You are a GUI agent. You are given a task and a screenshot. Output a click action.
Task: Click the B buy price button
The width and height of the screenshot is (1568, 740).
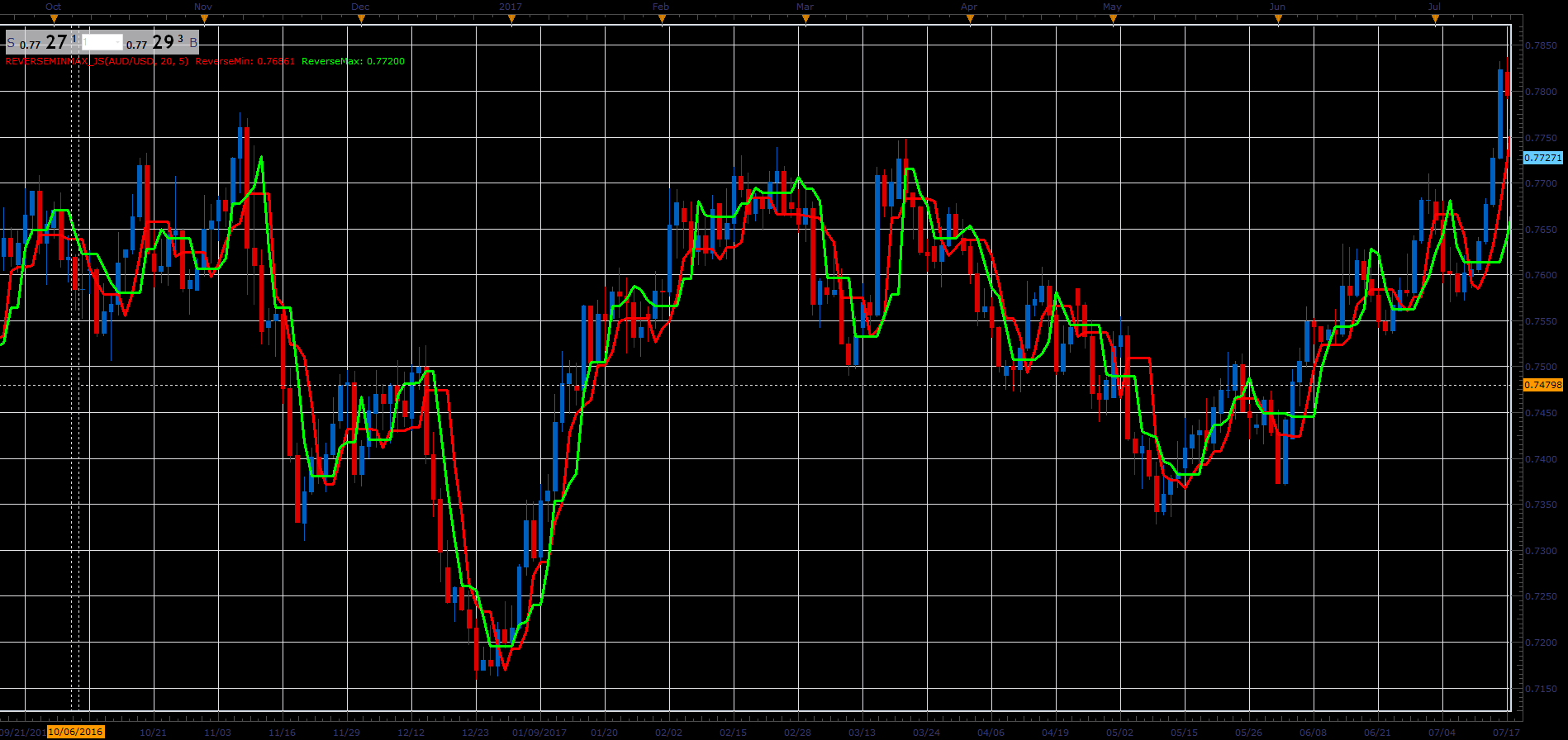[162, 42]
